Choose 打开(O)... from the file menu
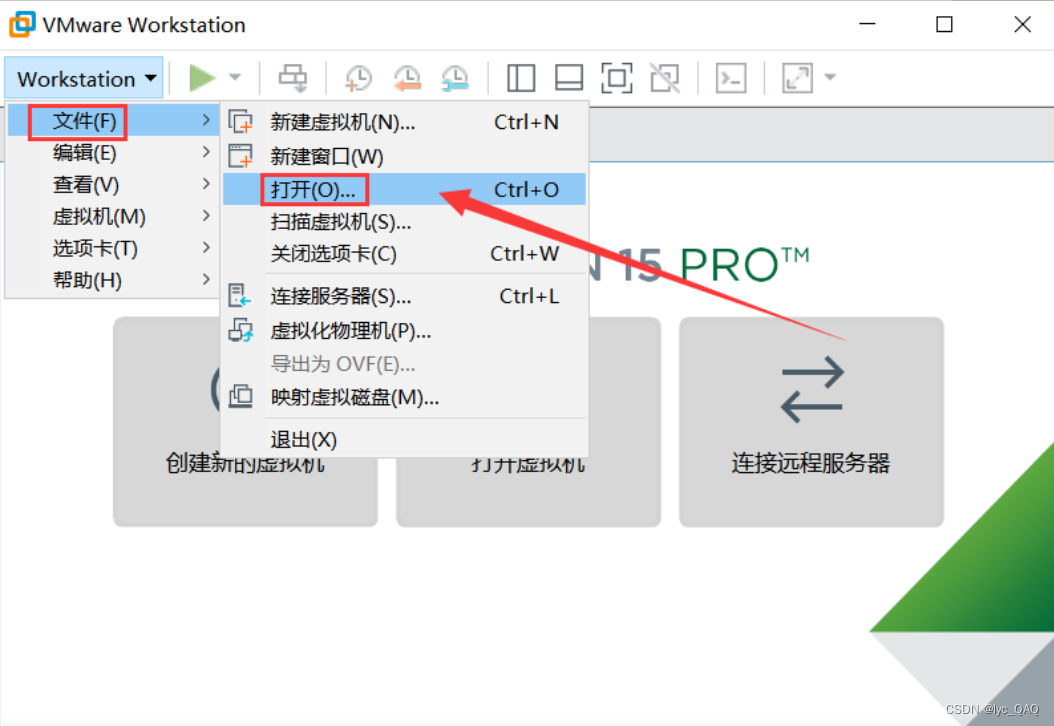The image size is (1054, 726). pyautogui.click(x=405, y=190)
